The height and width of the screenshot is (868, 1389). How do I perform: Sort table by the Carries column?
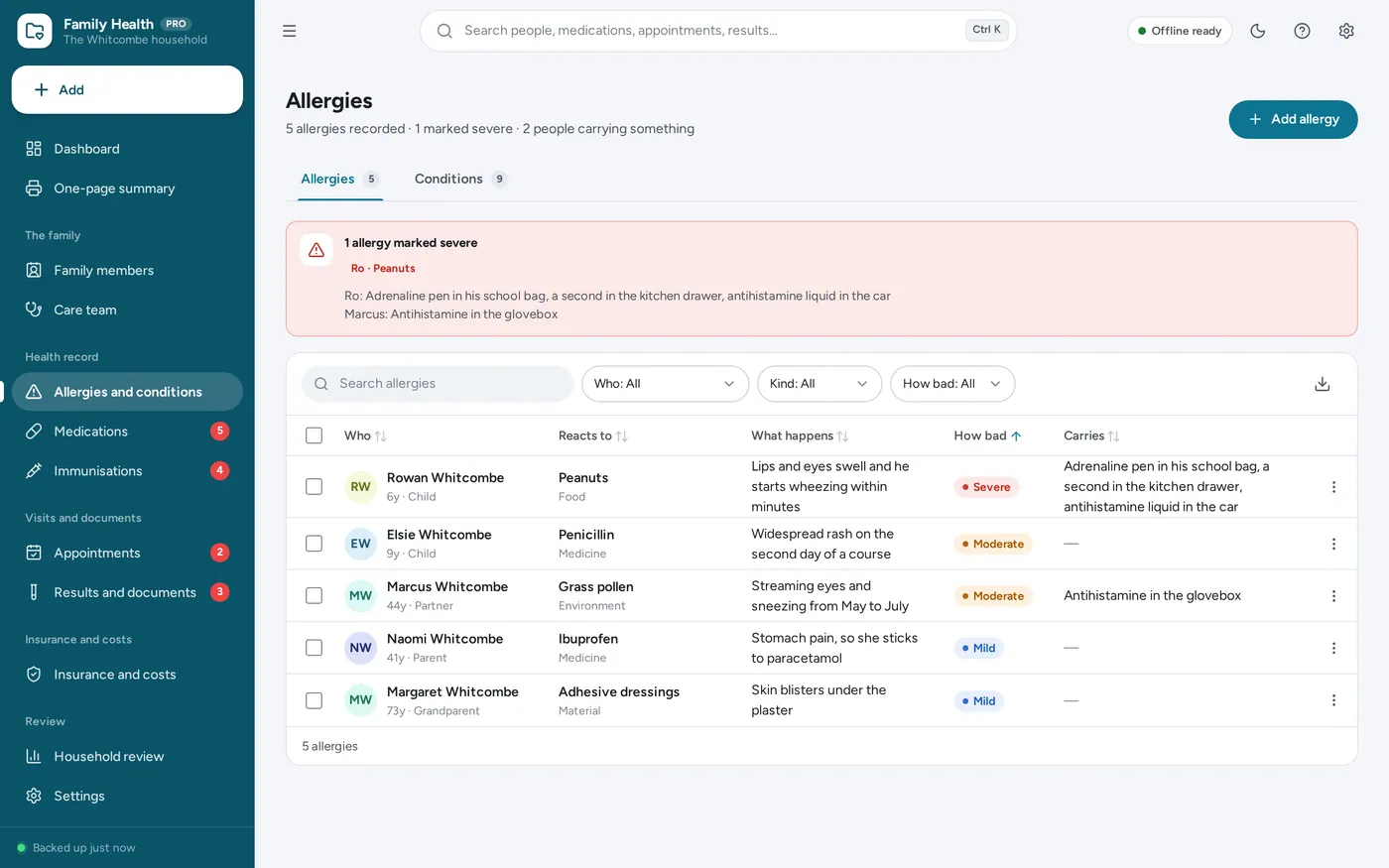tap(1091, 435)
